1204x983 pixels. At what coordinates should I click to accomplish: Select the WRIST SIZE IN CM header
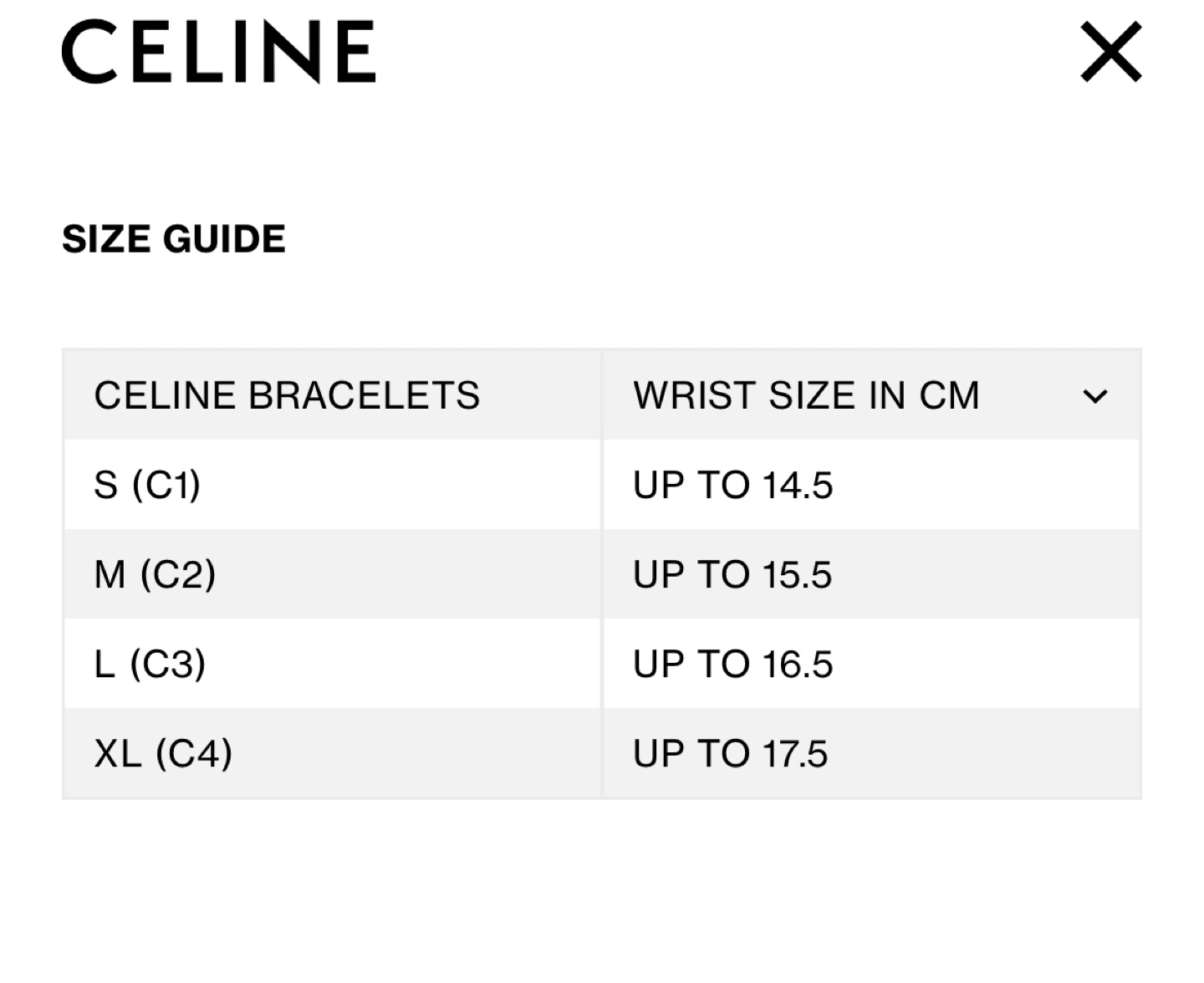click(x=806, y=395)
